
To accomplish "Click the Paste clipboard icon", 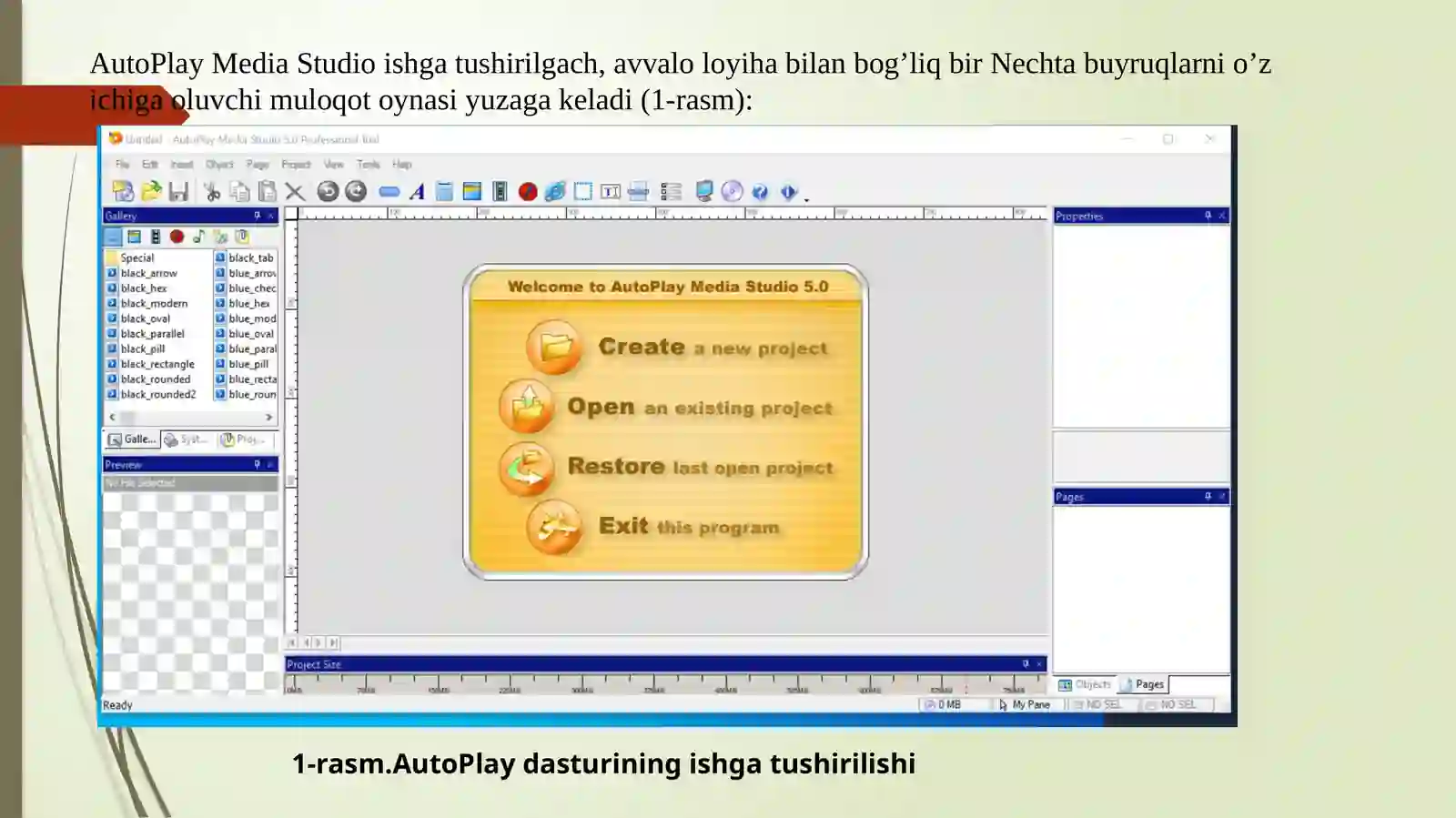I will point(267,191).
